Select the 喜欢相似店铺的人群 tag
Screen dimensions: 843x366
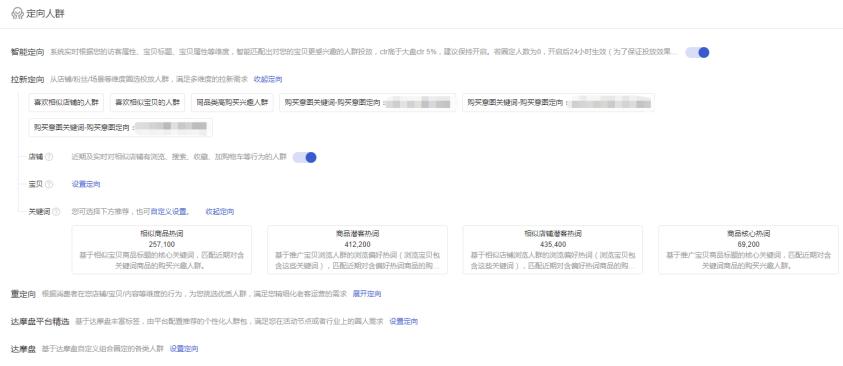(x=66, y=102)
